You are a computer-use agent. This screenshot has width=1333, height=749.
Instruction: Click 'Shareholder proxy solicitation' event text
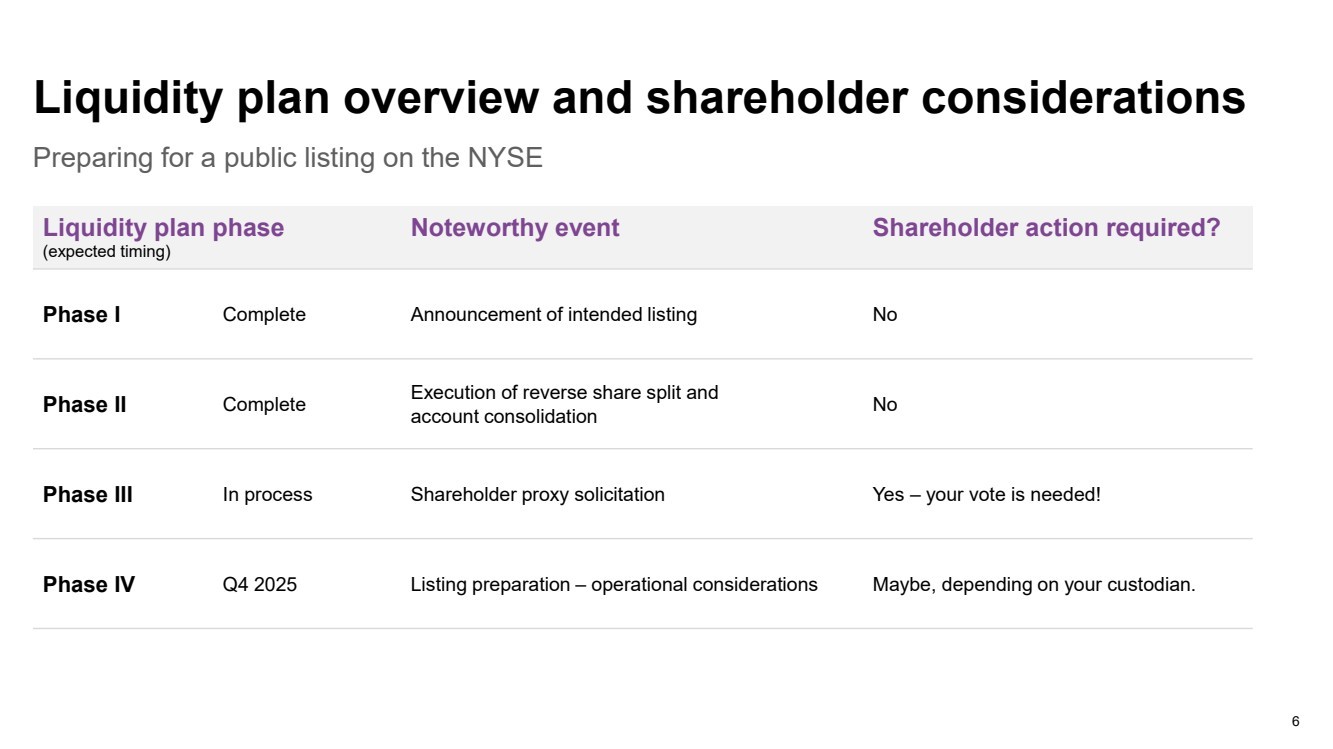tap(538, 495)
